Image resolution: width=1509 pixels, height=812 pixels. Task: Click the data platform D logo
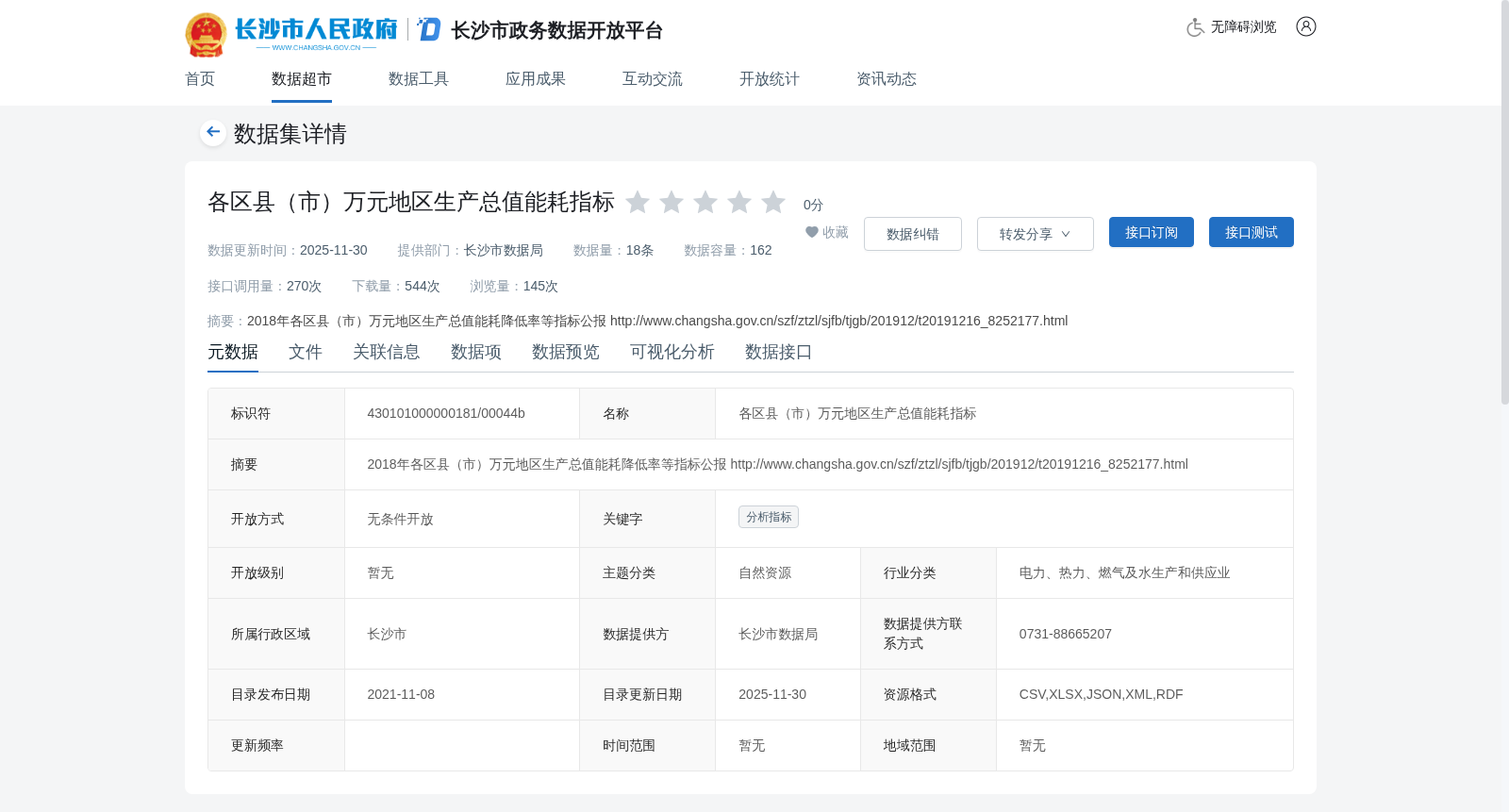[429, 29]
